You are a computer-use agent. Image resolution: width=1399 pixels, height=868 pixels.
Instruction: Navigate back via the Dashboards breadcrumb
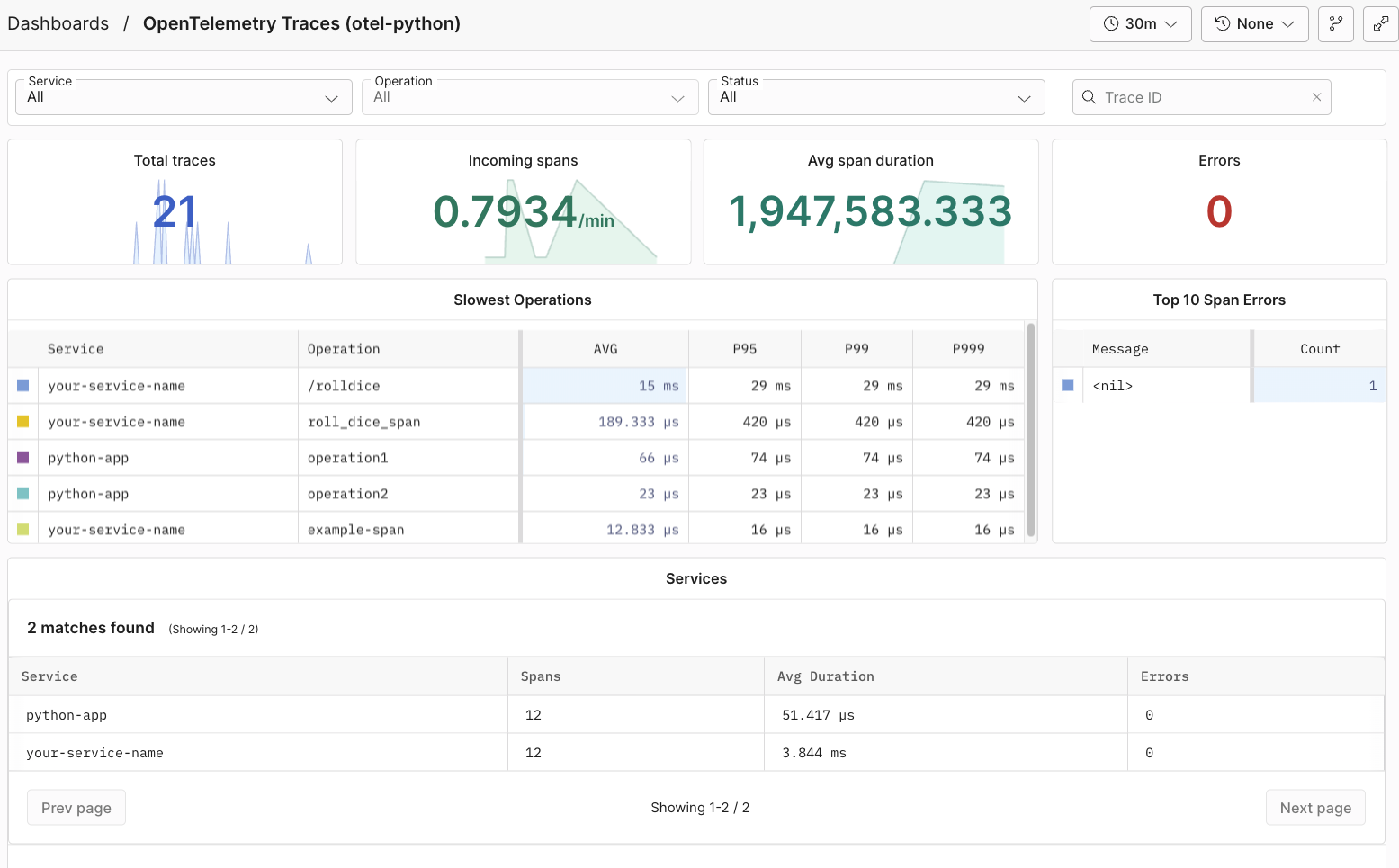click(x=58, y=23)
